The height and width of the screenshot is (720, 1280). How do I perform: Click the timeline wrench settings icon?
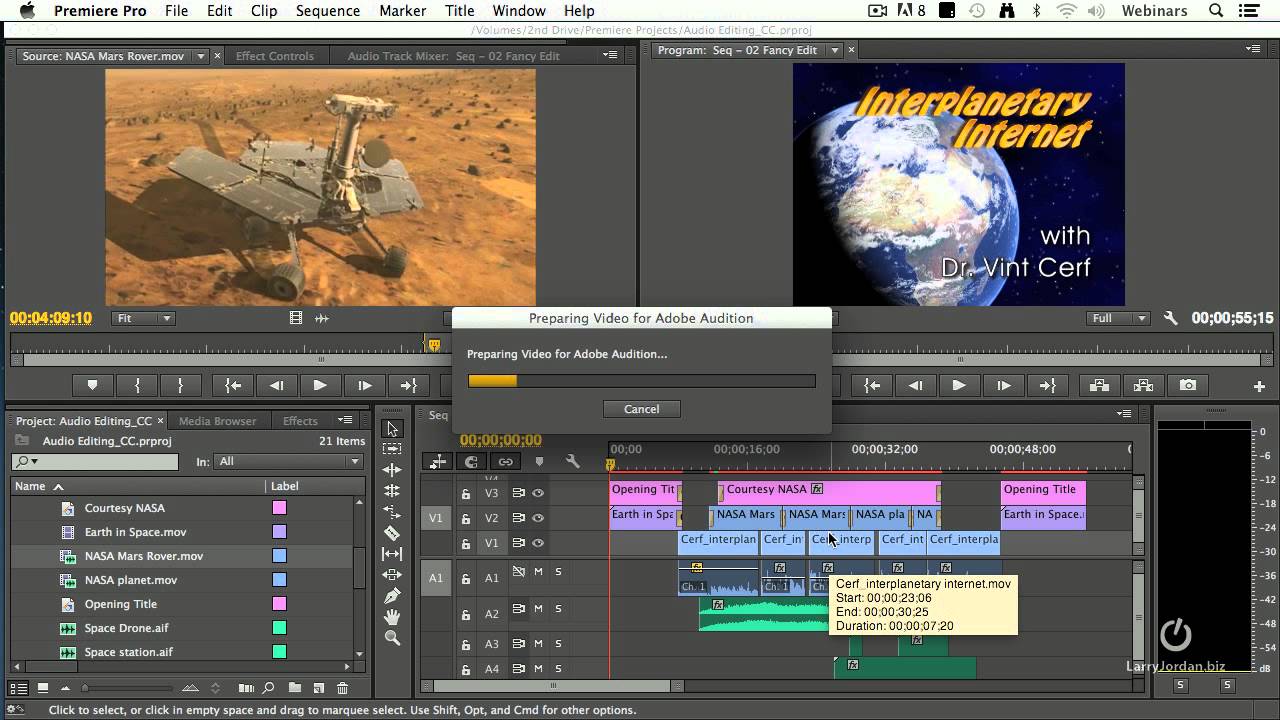click(572, 461)
